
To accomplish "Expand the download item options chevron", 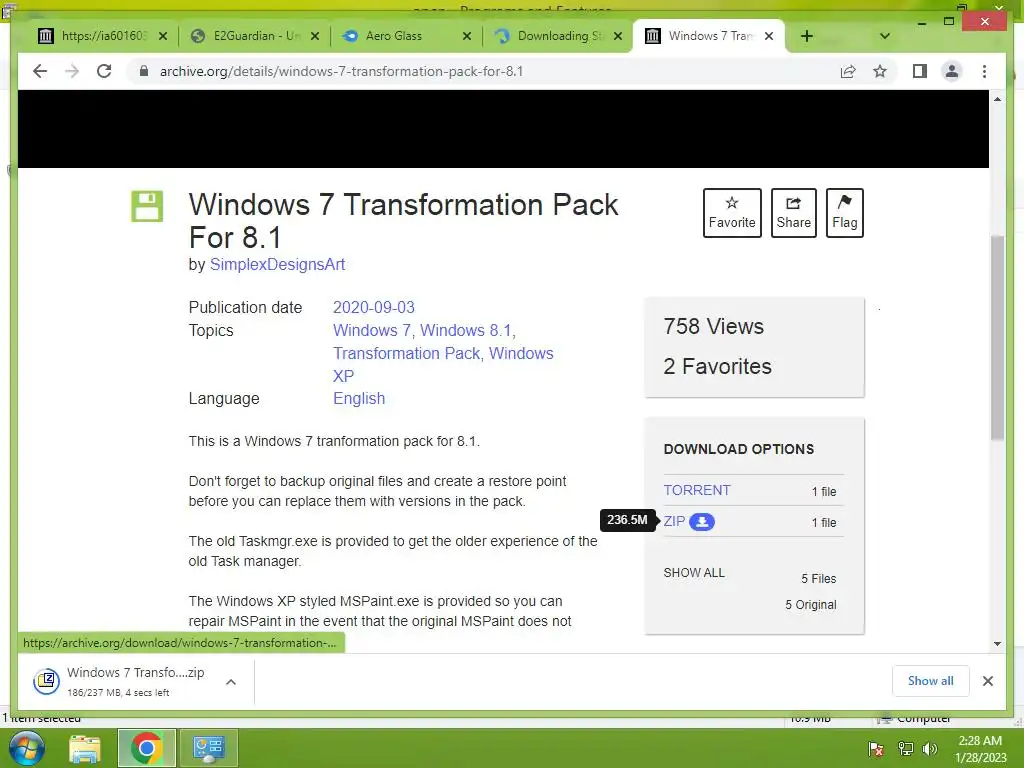I will 231,682.
